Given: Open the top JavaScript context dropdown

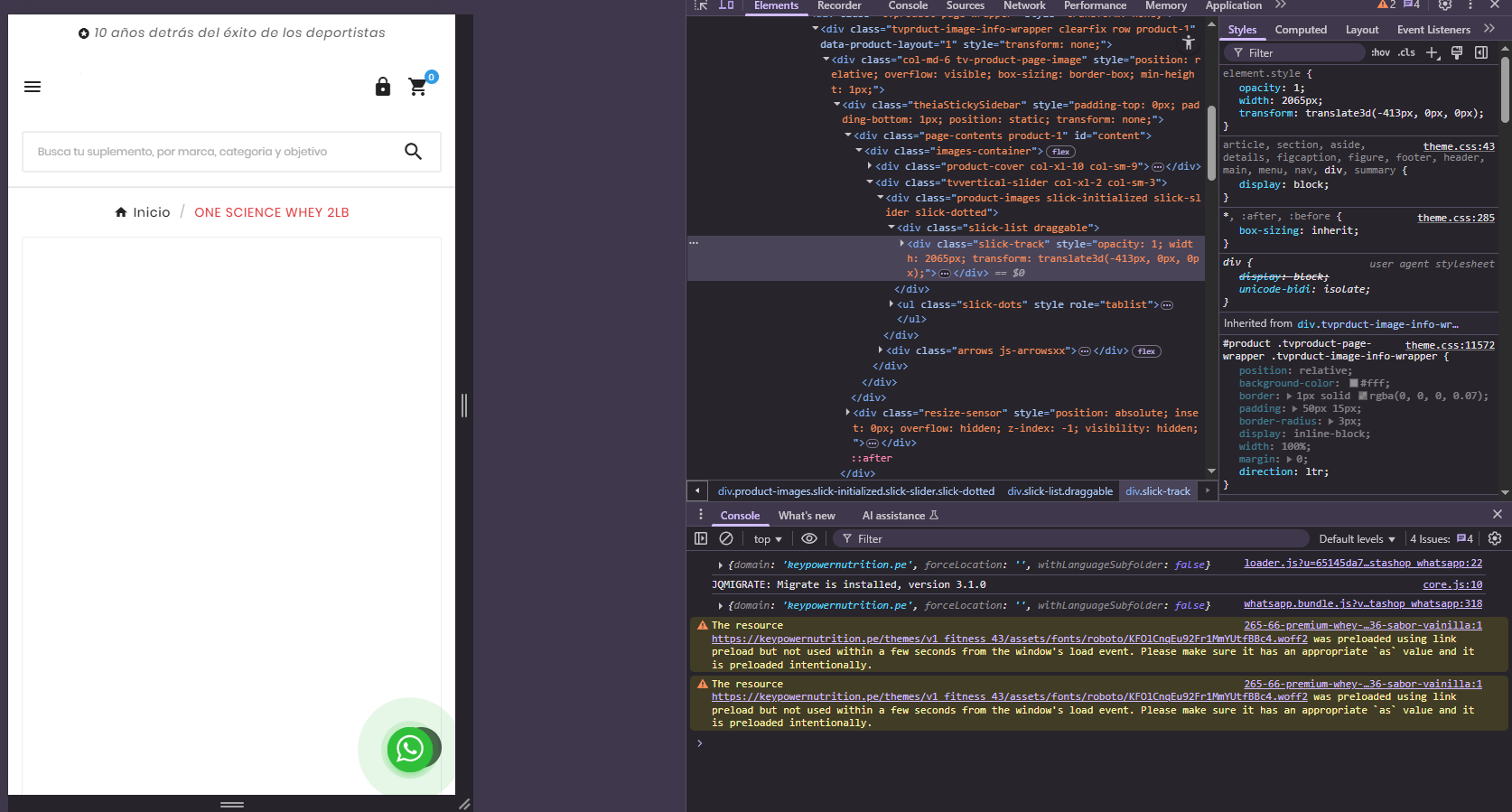Looking at the screenshot, I should (x=768, y=539).
